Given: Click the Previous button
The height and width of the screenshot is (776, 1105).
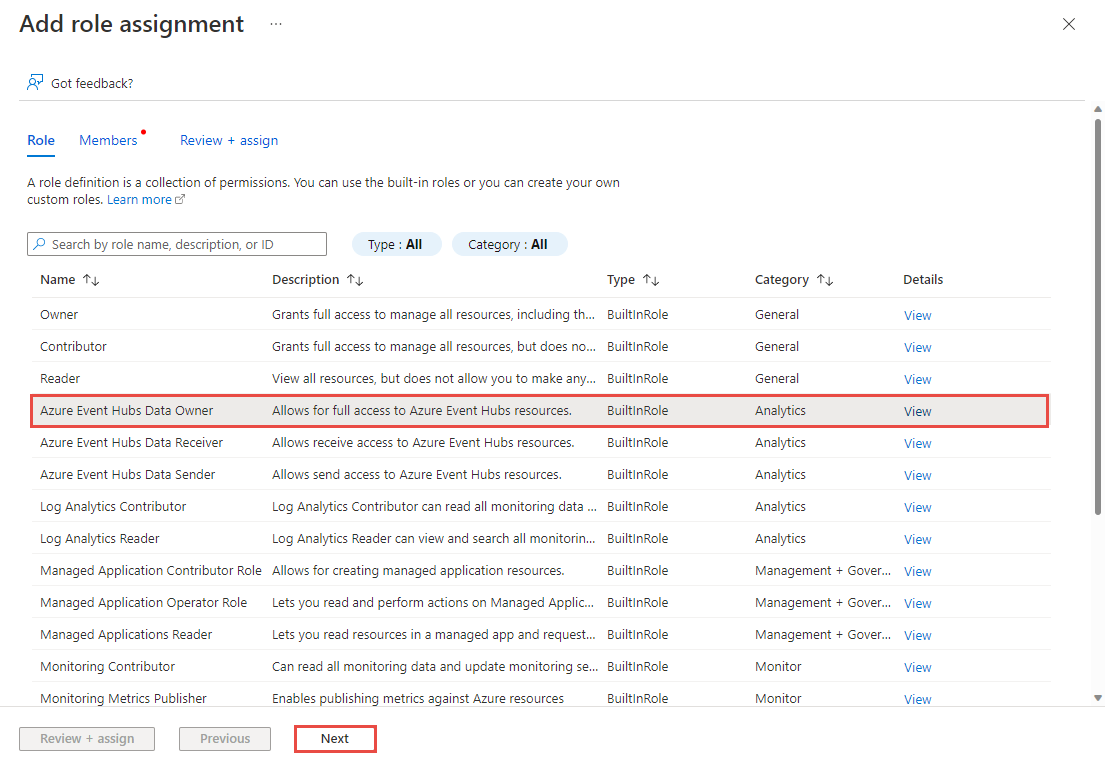Looking at the screenshot, I should pyautogui.click(x=224, y=739).
